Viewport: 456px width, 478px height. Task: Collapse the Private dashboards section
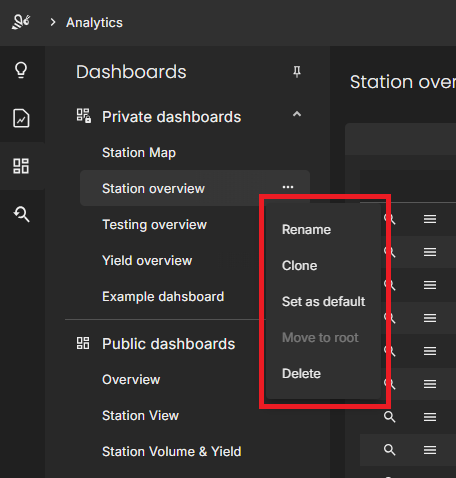(x=297, y=115)
